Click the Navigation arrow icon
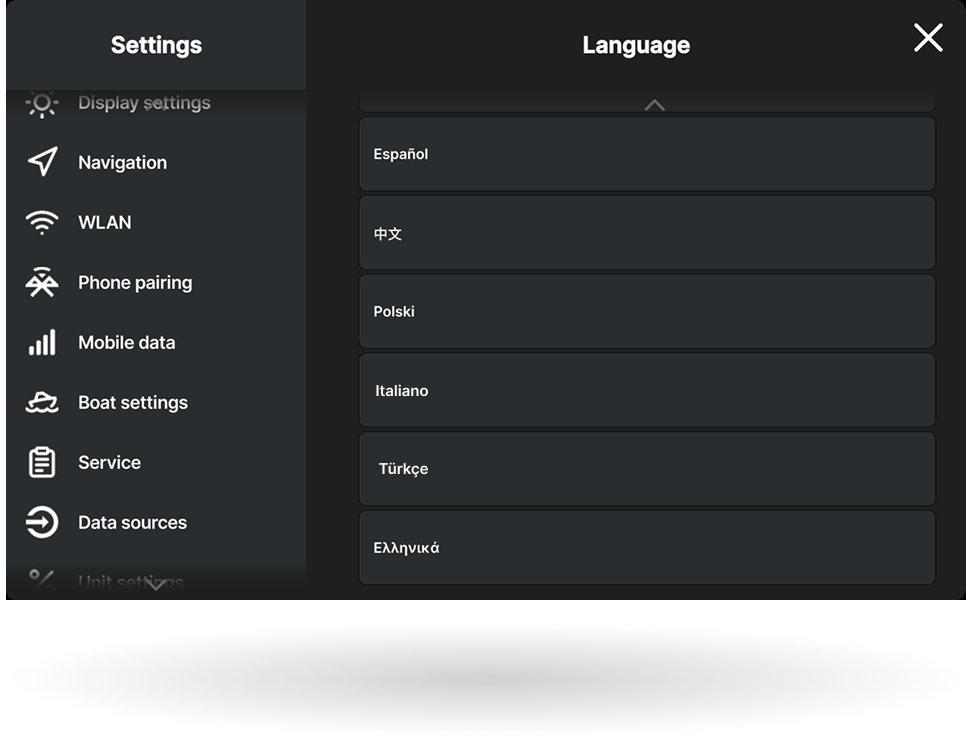 [42, 162]
